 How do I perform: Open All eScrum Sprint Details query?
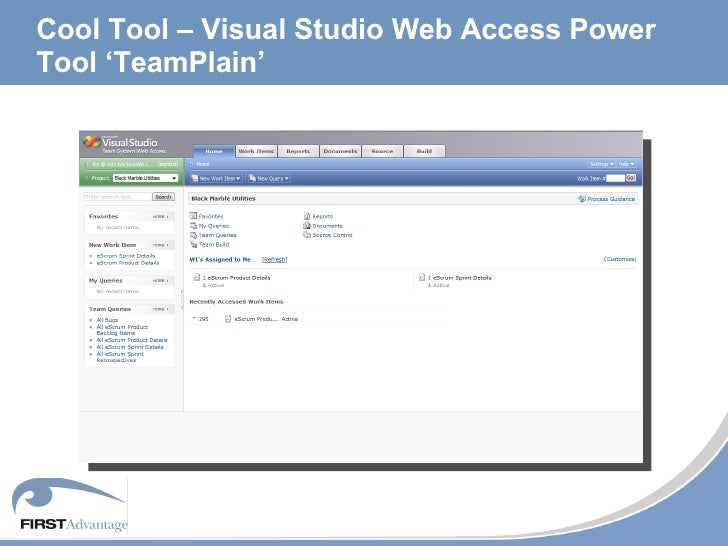coord(130,347)
